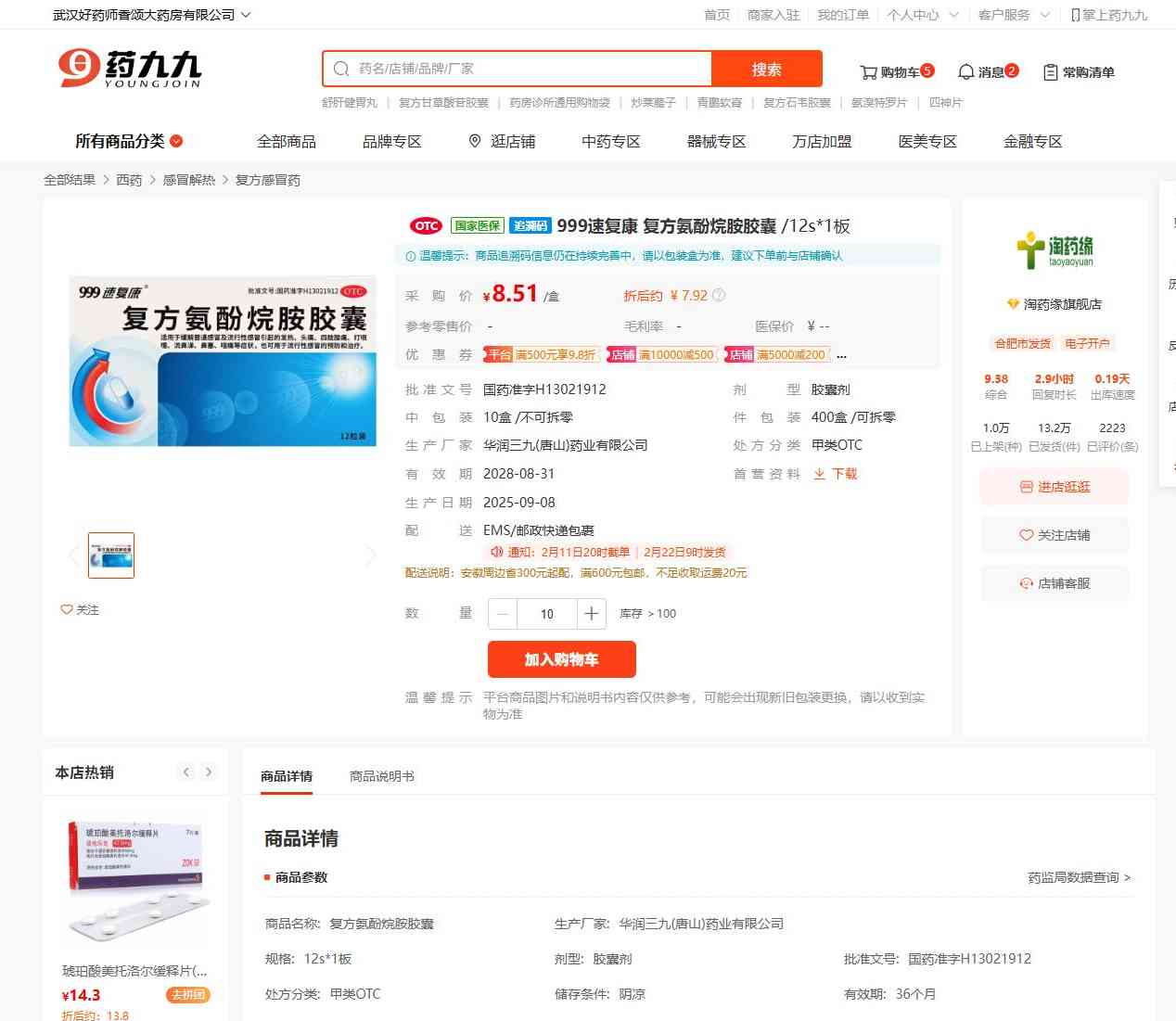Add item with 加入购物车 button
The width and height of the screenshot is (1176, 1021).
point(562,659)
